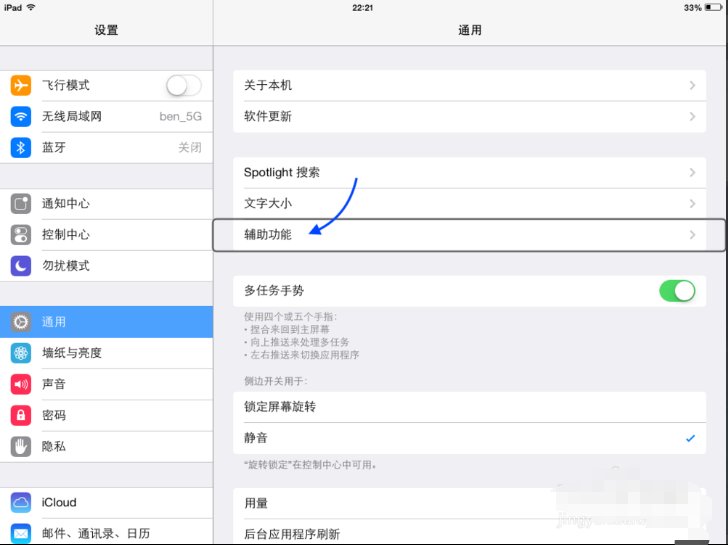The image size is (728, 545).
Task: Tap the Bluetooth icon
Action: click(21, 148)
